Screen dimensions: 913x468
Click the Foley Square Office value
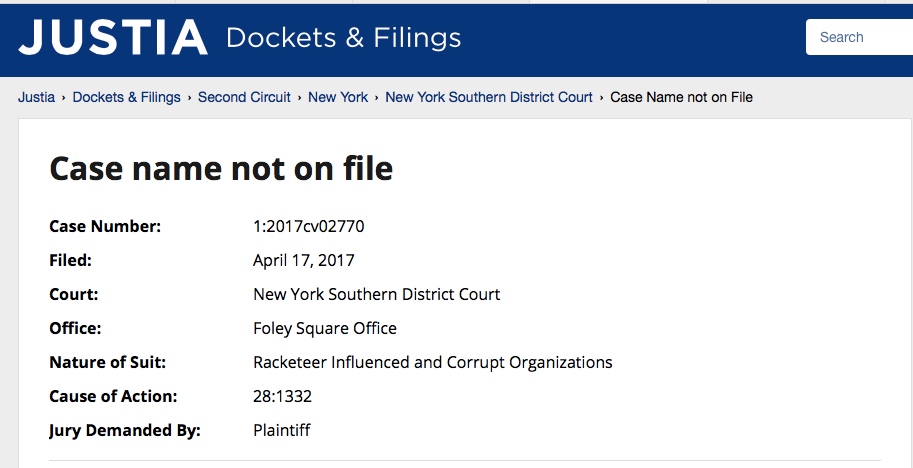[x=325, y=328]
